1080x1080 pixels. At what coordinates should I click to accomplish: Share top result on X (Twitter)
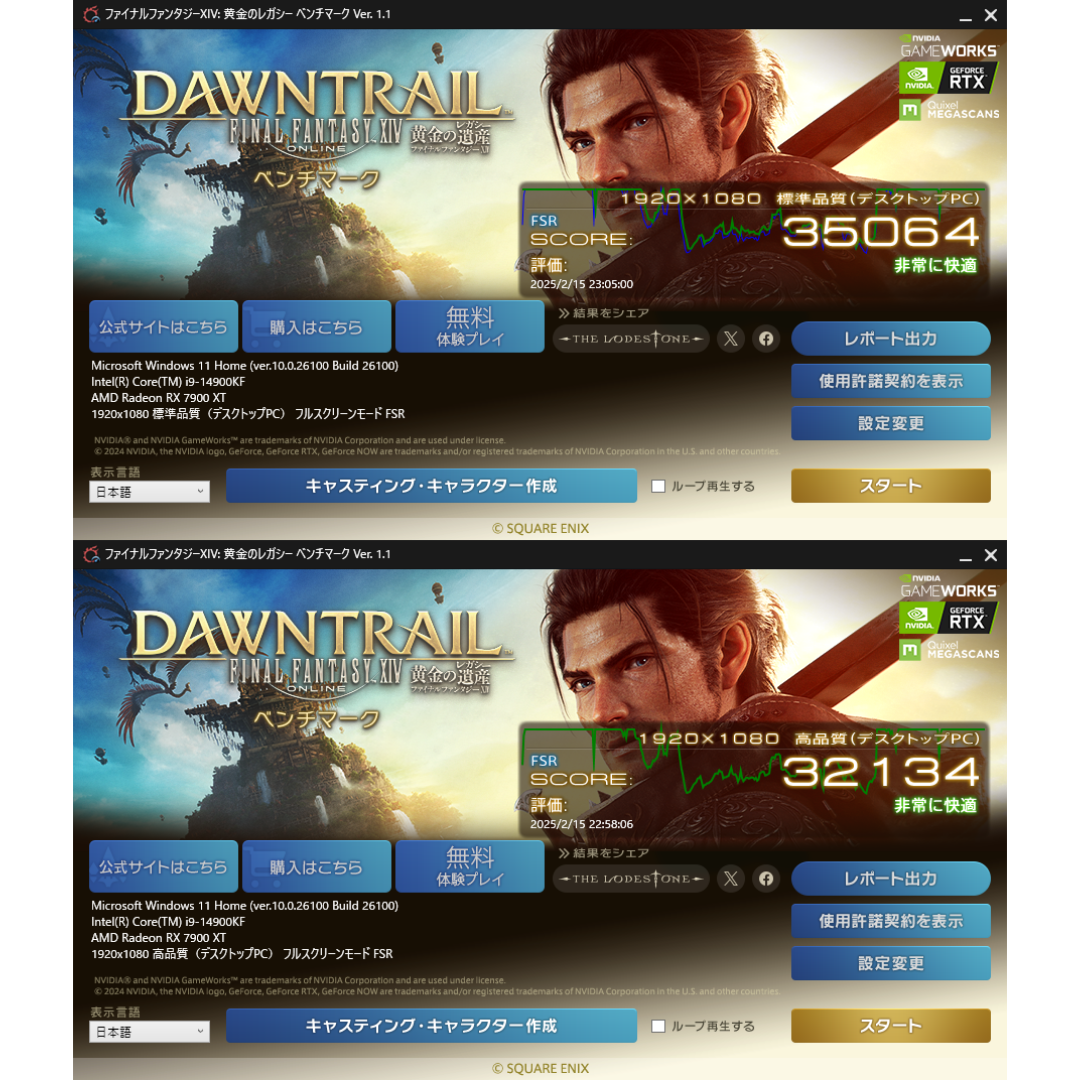pyautogui.click(x=731, y=339)
